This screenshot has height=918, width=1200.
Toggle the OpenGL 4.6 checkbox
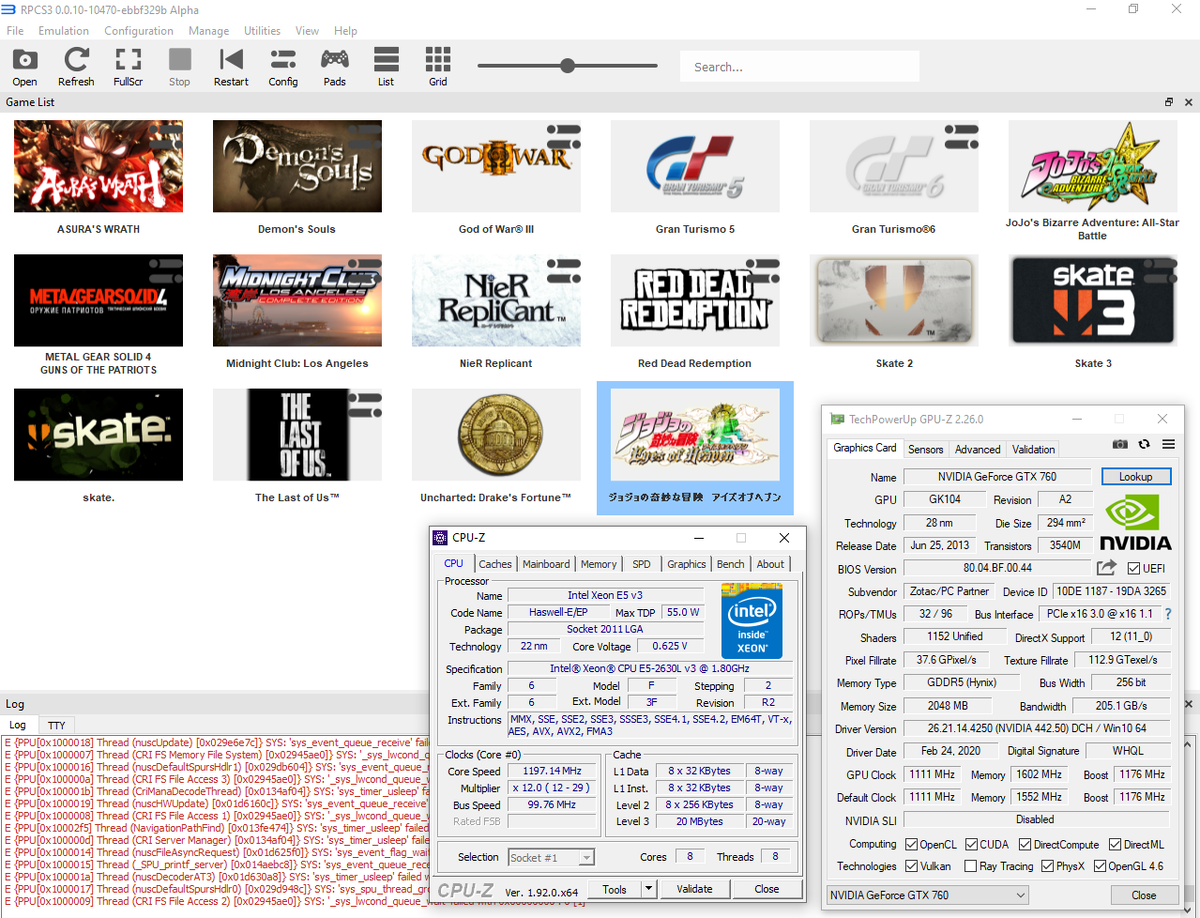1100,866
